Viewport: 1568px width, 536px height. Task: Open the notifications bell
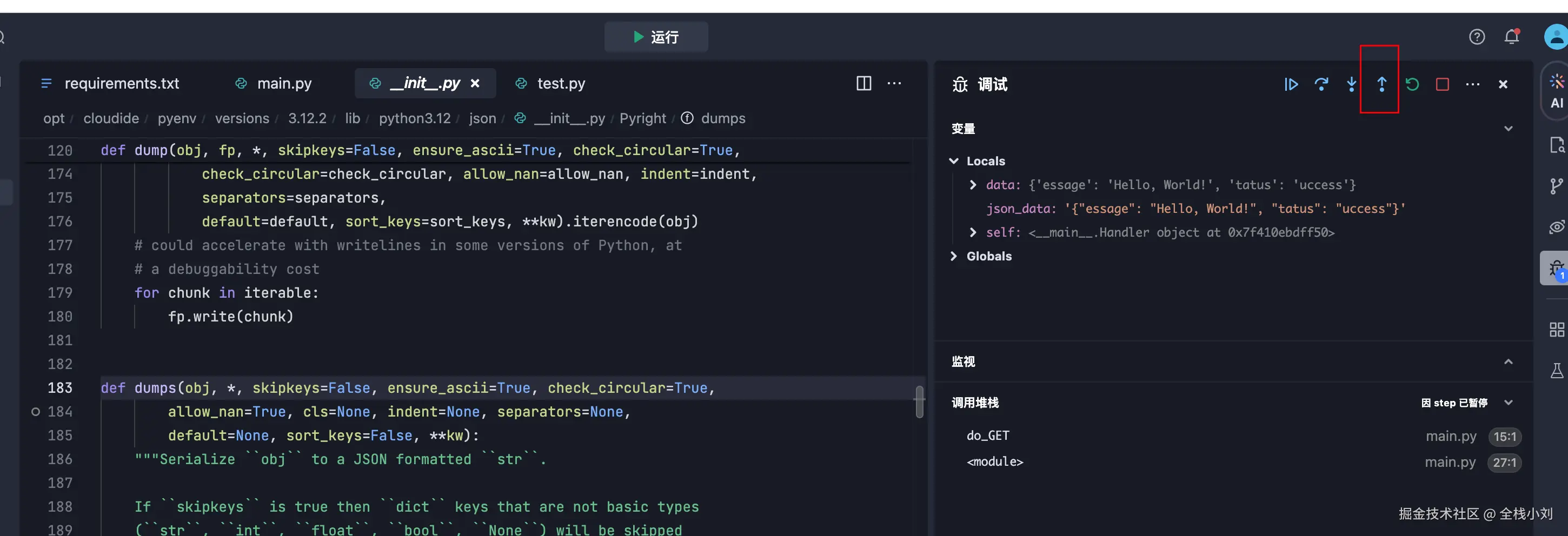(1512, 37)
